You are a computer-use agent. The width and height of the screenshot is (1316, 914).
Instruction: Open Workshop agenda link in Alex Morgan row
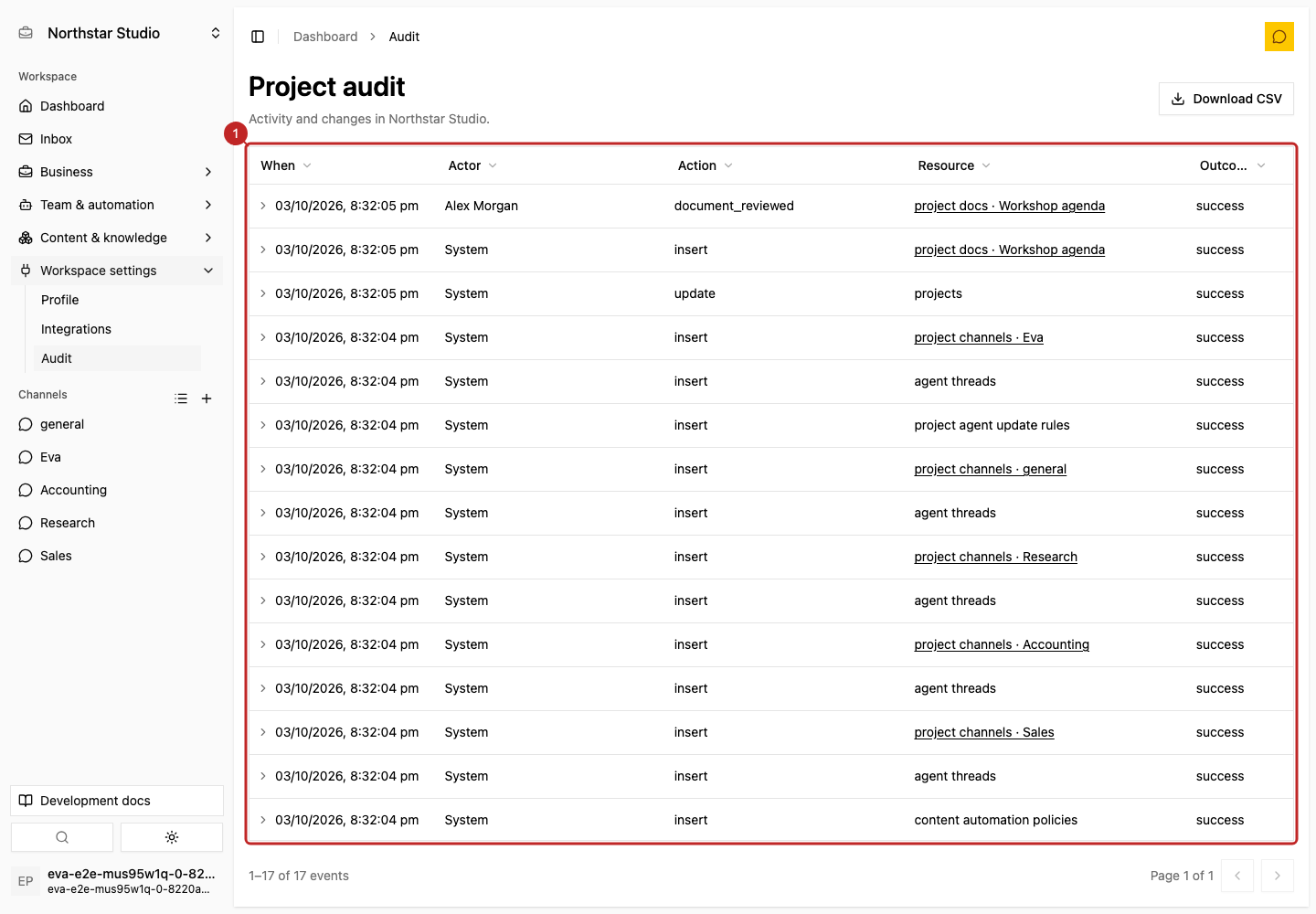pyautogui.click(x=1010, y=206)
